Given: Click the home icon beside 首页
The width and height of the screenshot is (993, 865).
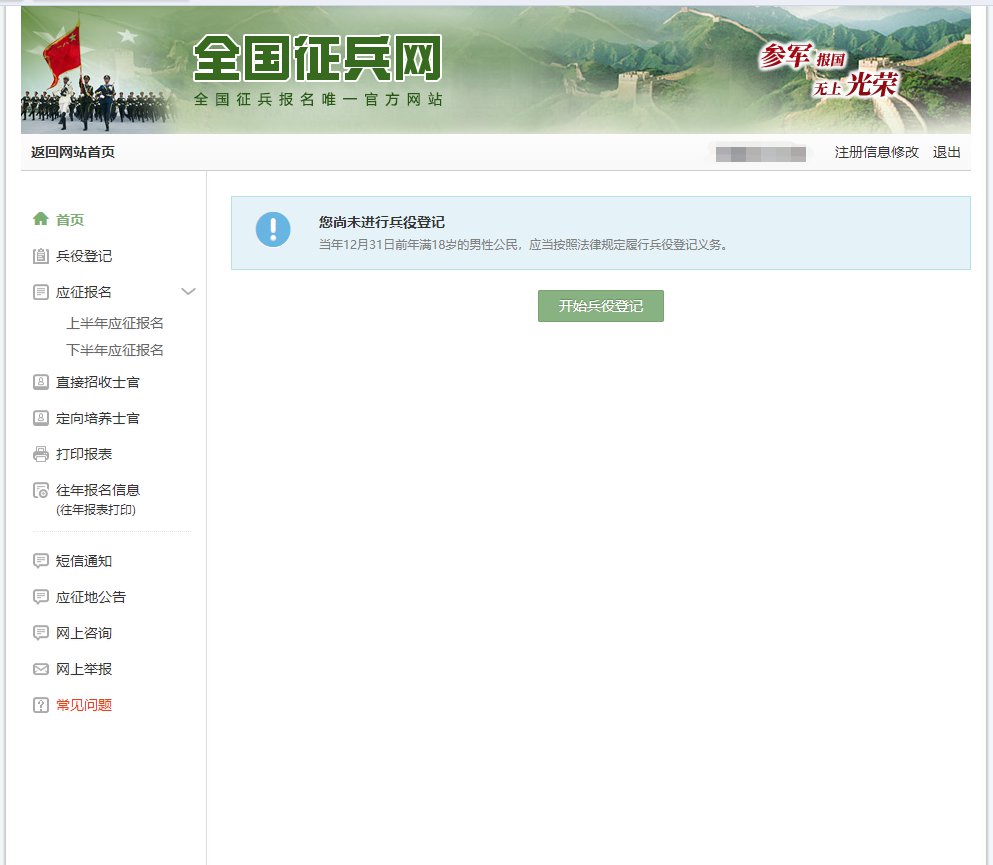Looking at the screenshot, I should tap(41, 219).
